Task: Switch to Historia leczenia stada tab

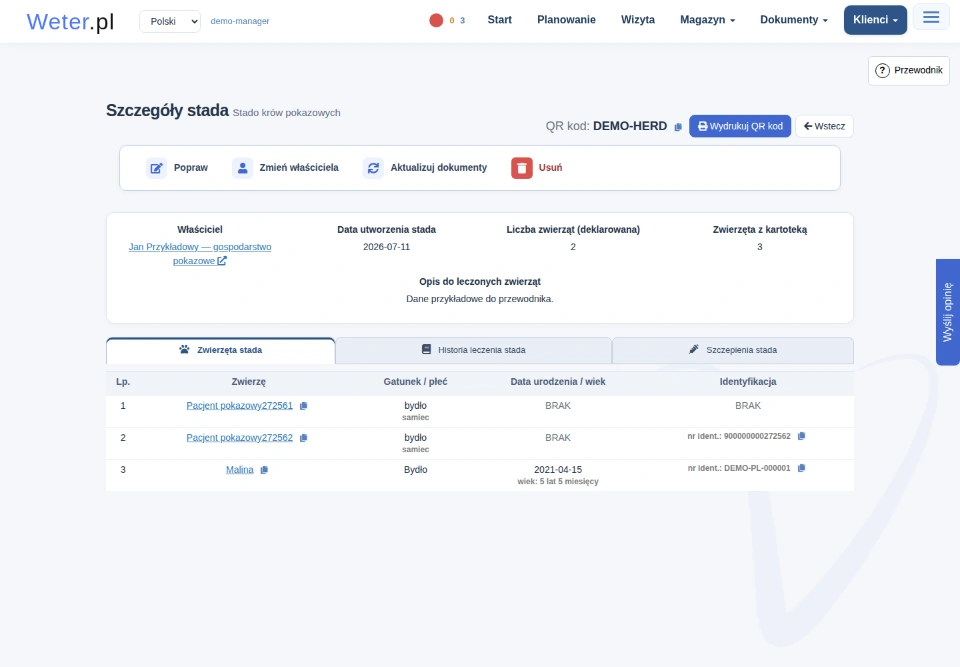Action: click(473, 350)
